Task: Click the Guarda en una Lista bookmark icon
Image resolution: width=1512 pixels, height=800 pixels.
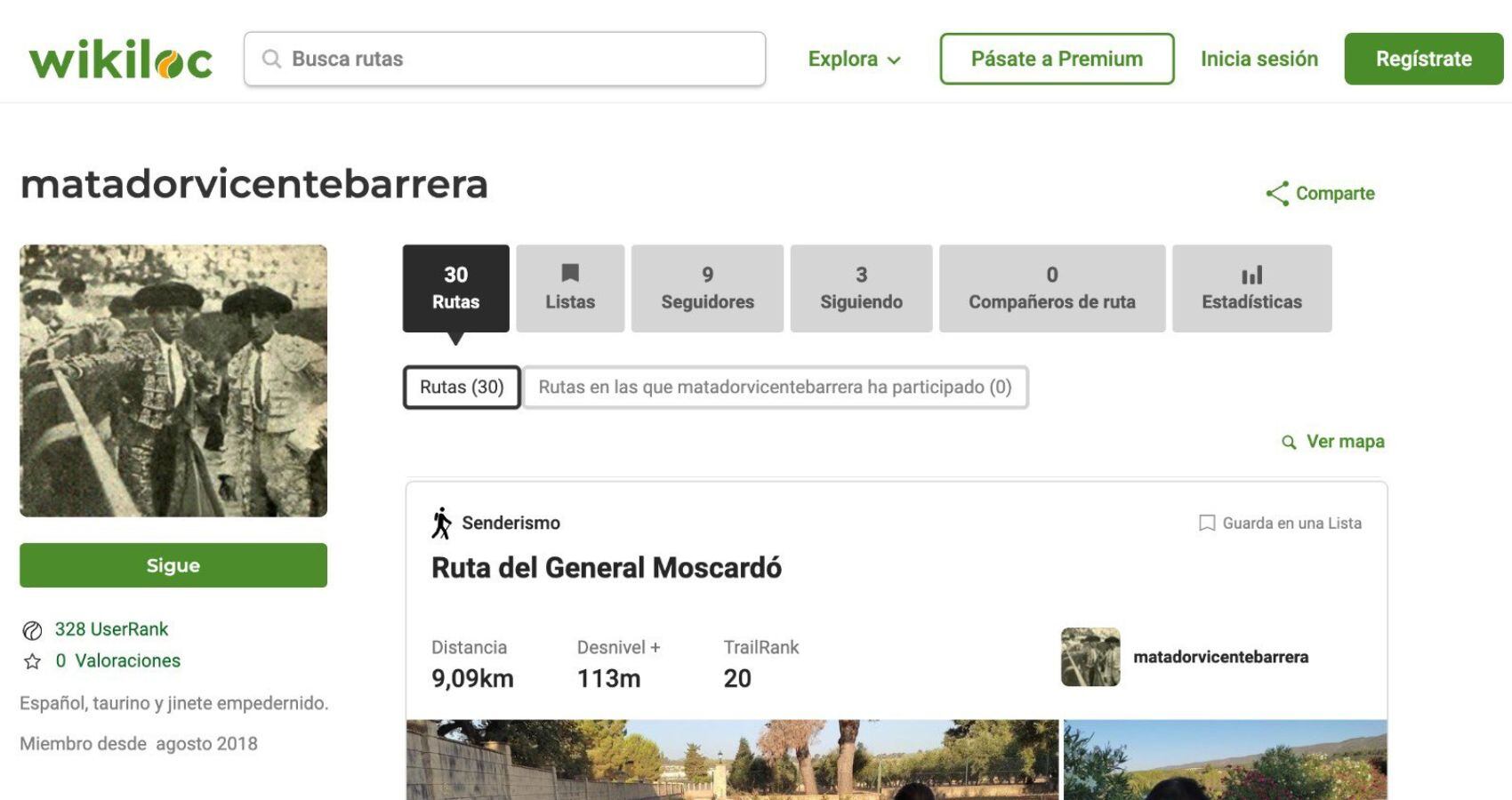Action: point(1207,523)
